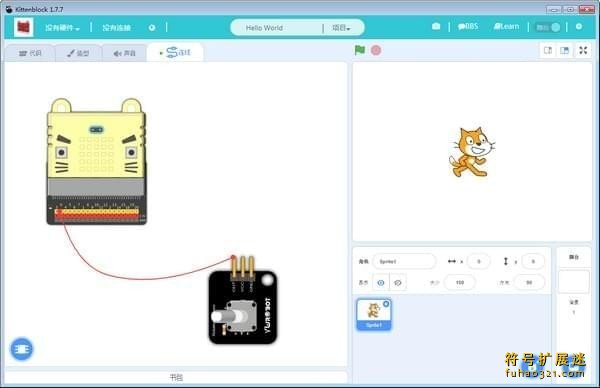Switch to small stage layout
Screen dimensions: 600x388
click(548, 50)
